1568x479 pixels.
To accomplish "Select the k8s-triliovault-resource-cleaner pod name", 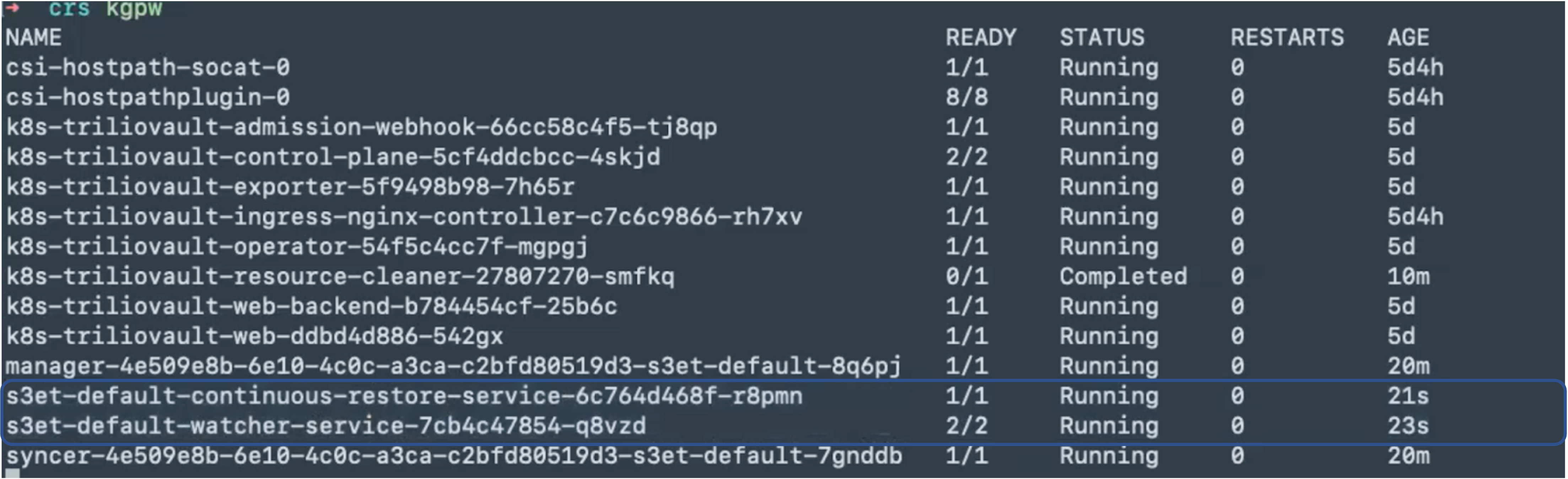I will (x=340, y=277).
